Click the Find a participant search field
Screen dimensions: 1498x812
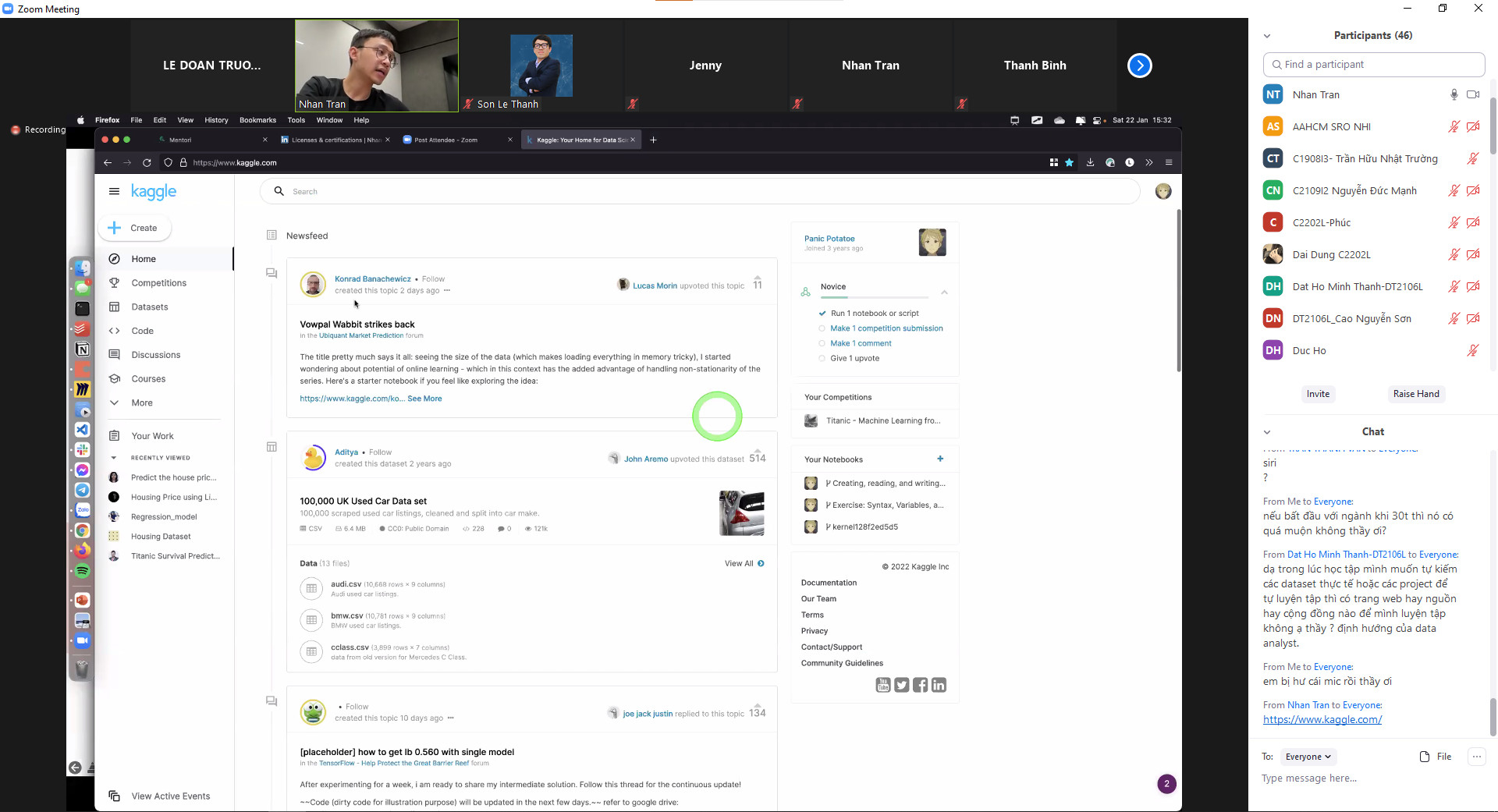pos(1374,65)
